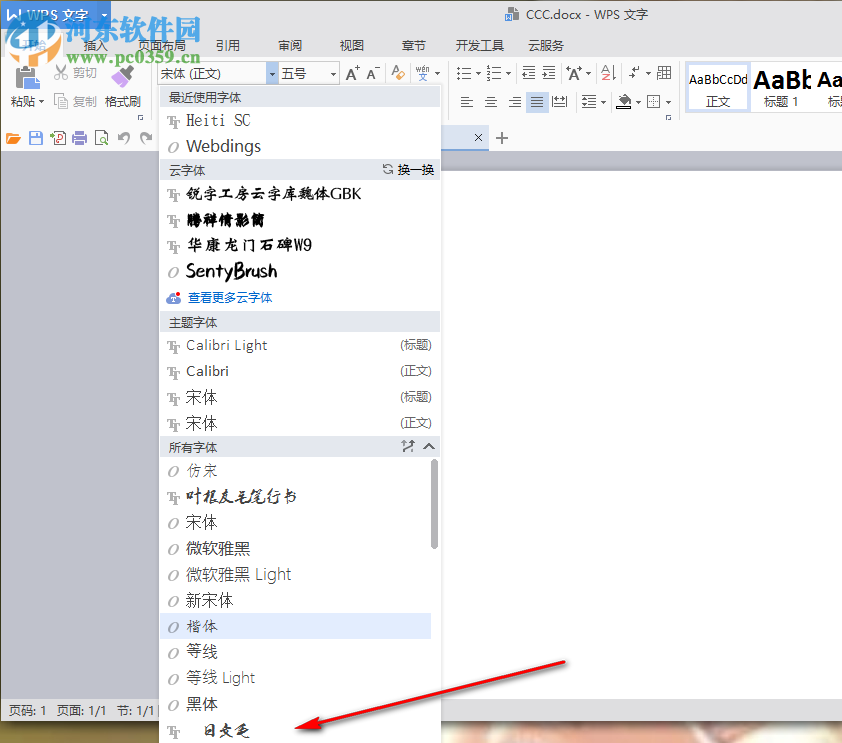The image size is (842, 743).
Task: Click the phonetic guide wén icon
Action: pyautogui.click(x=423, y=72)
